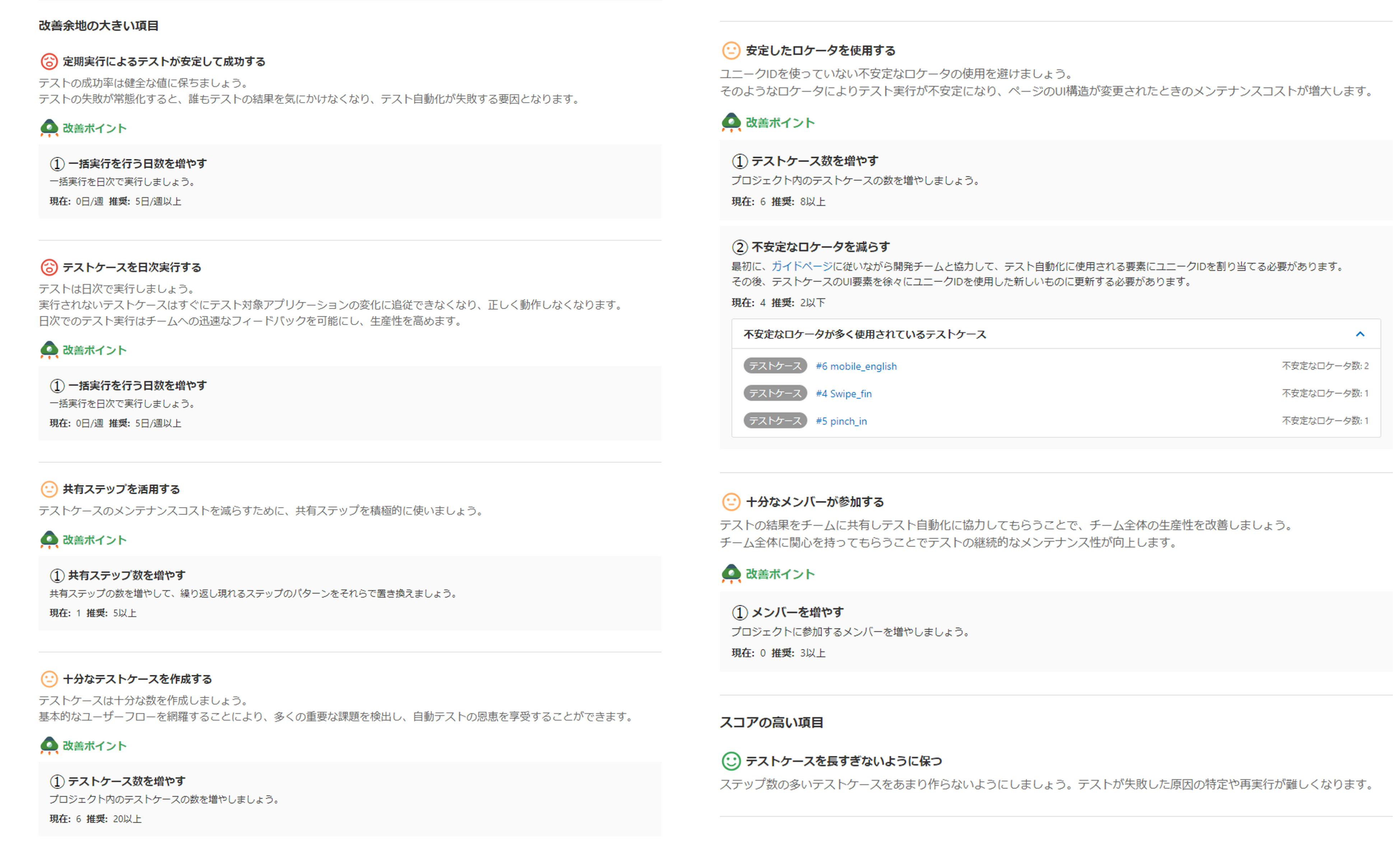
Task: Click the green smiley beside テストケースを長すぎないように保つ
Action: [731, 760]
